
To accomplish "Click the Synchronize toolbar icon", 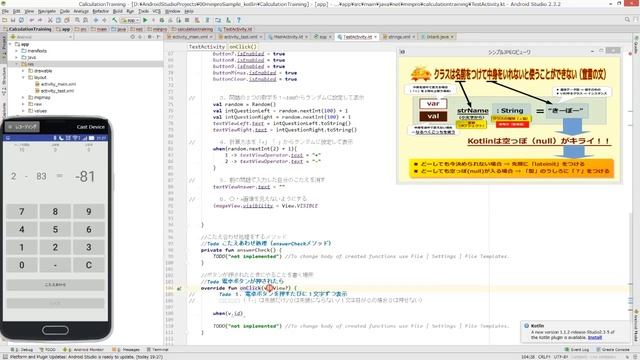I will point(21,20).
